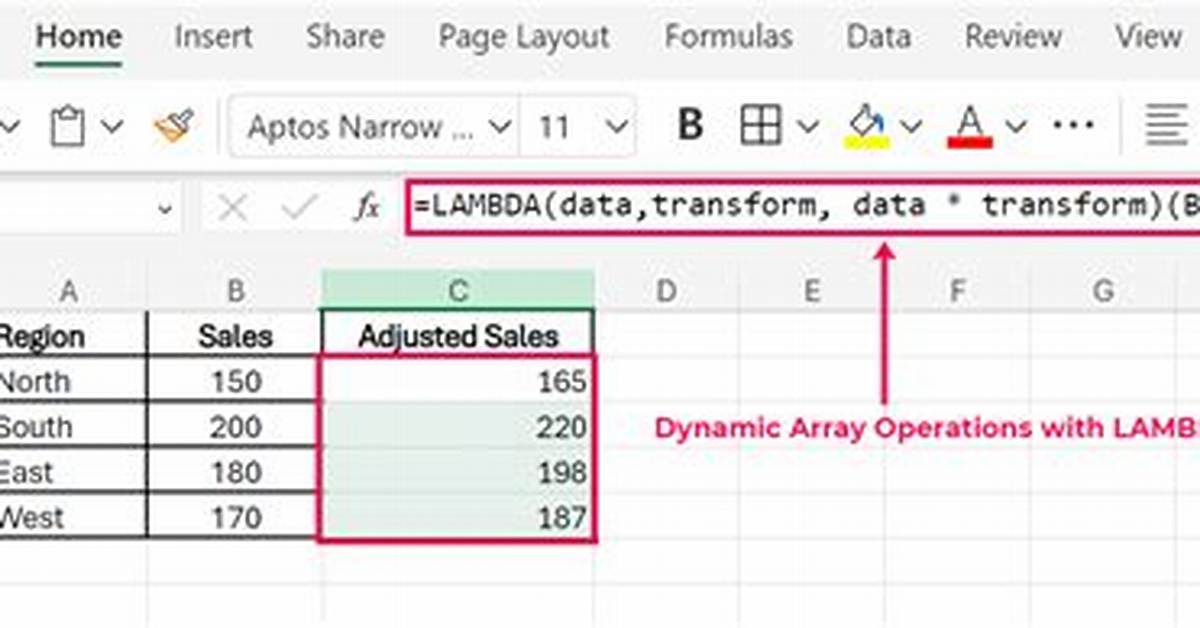Expand the Name Box dropdown arrow
Screen dimensions: 1200x628
tap(166, 208)
